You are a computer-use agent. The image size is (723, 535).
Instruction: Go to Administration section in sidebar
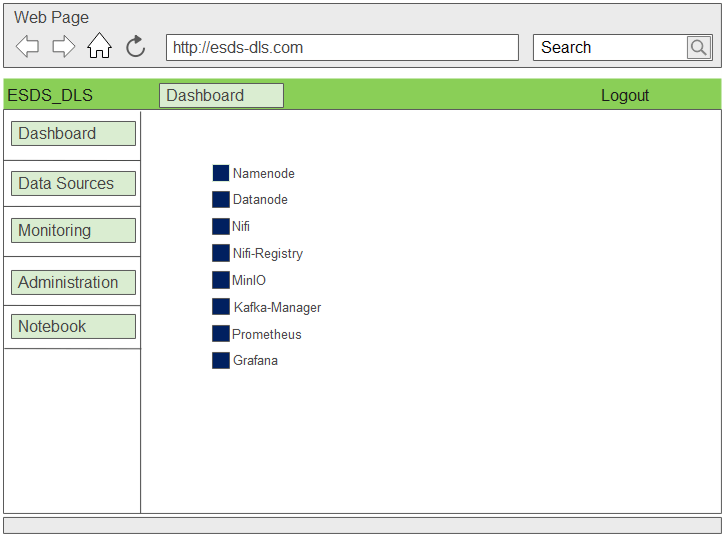(x=73, y=283)
